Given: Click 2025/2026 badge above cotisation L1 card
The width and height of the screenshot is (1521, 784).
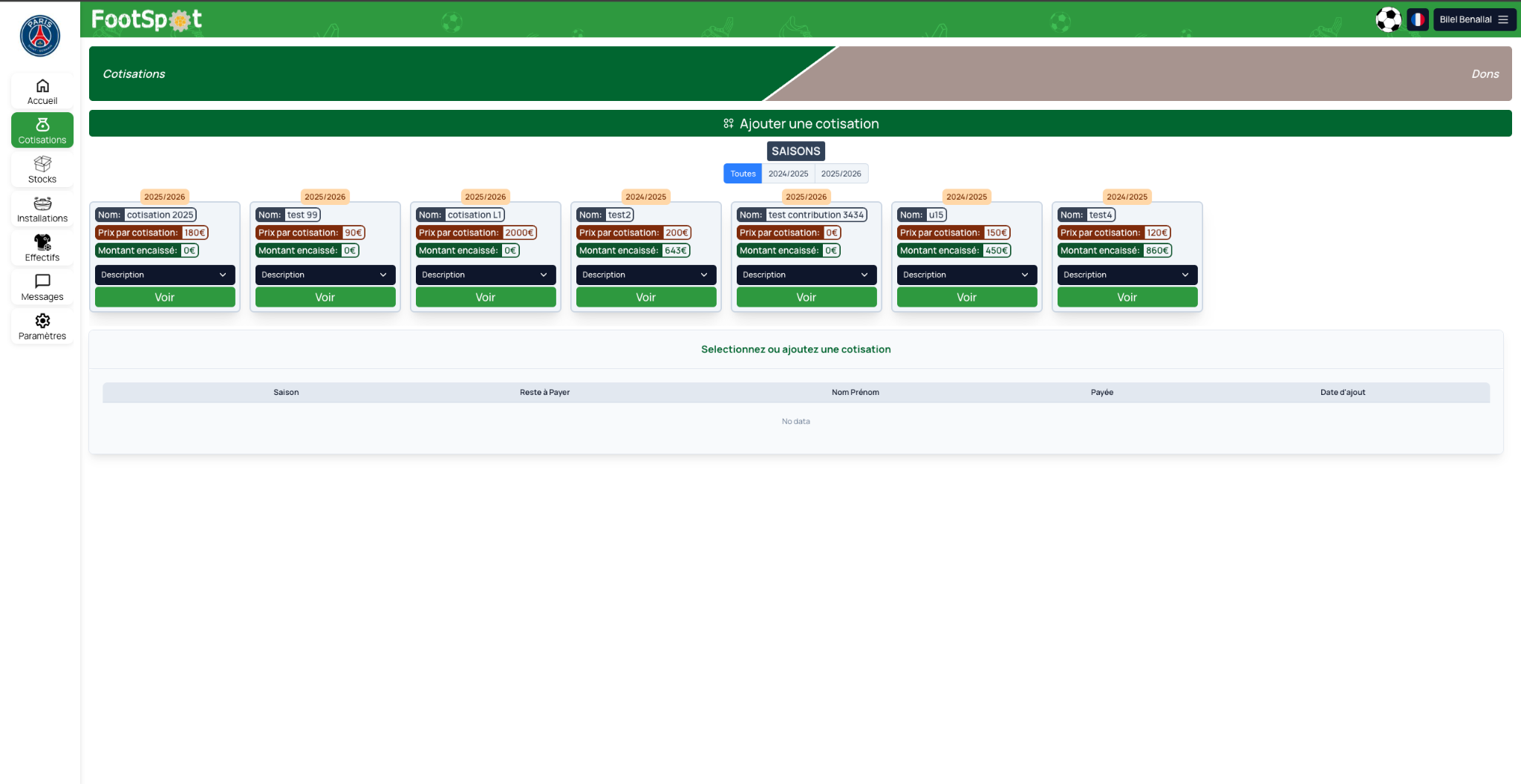Looking at the screenshot, I should 486,197.
